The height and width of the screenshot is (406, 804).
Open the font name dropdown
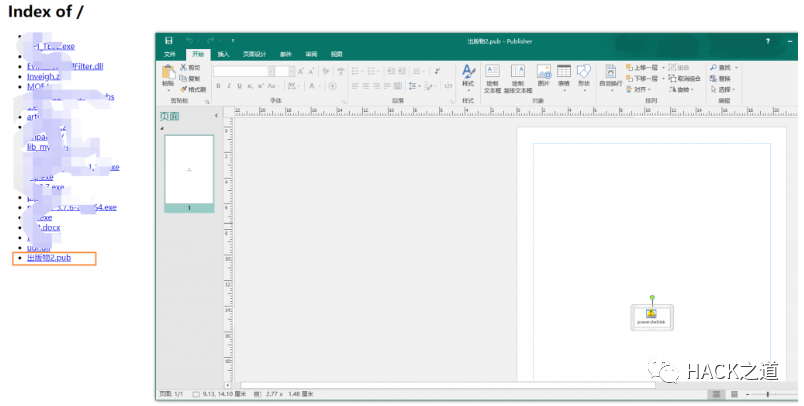[x=270, y=71]
